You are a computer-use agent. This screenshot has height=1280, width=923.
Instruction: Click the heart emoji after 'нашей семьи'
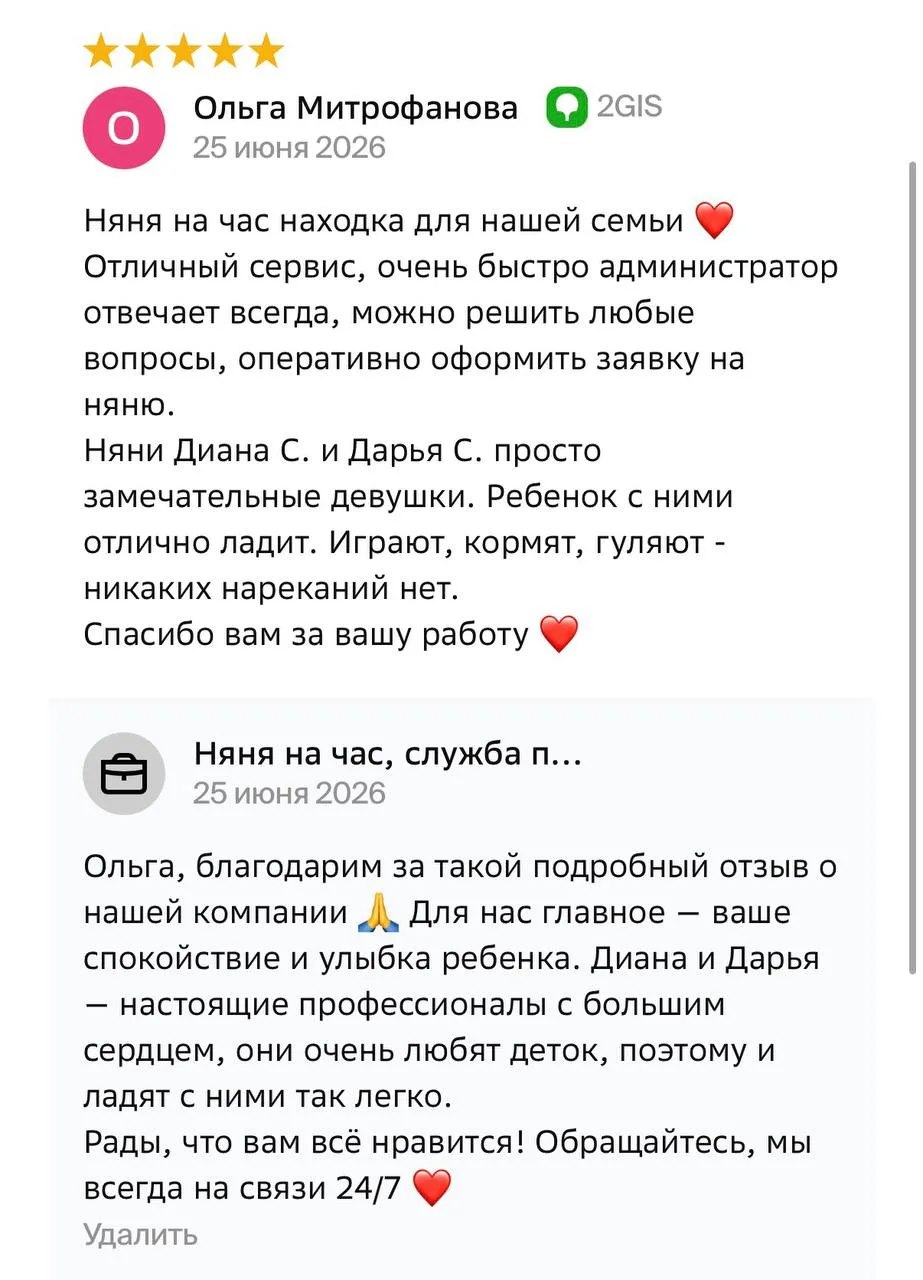coord(714,220)
